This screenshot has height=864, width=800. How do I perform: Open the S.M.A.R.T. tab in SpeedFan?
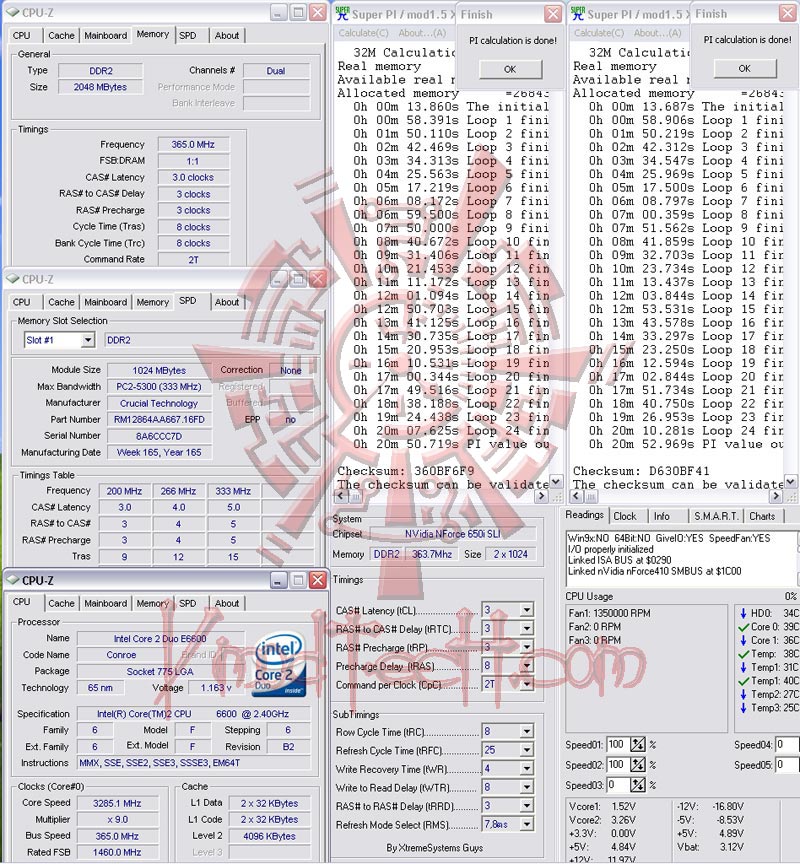point(716,516)
